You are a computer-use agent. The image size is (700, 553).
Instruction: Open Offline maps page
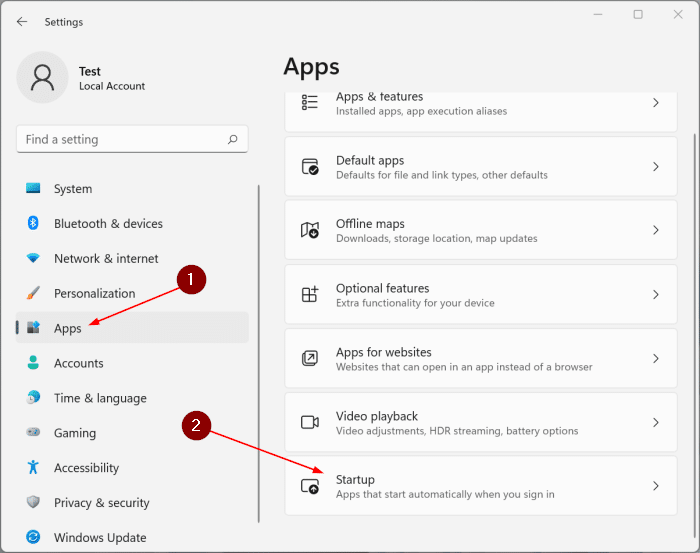click(x=481, y=230)
